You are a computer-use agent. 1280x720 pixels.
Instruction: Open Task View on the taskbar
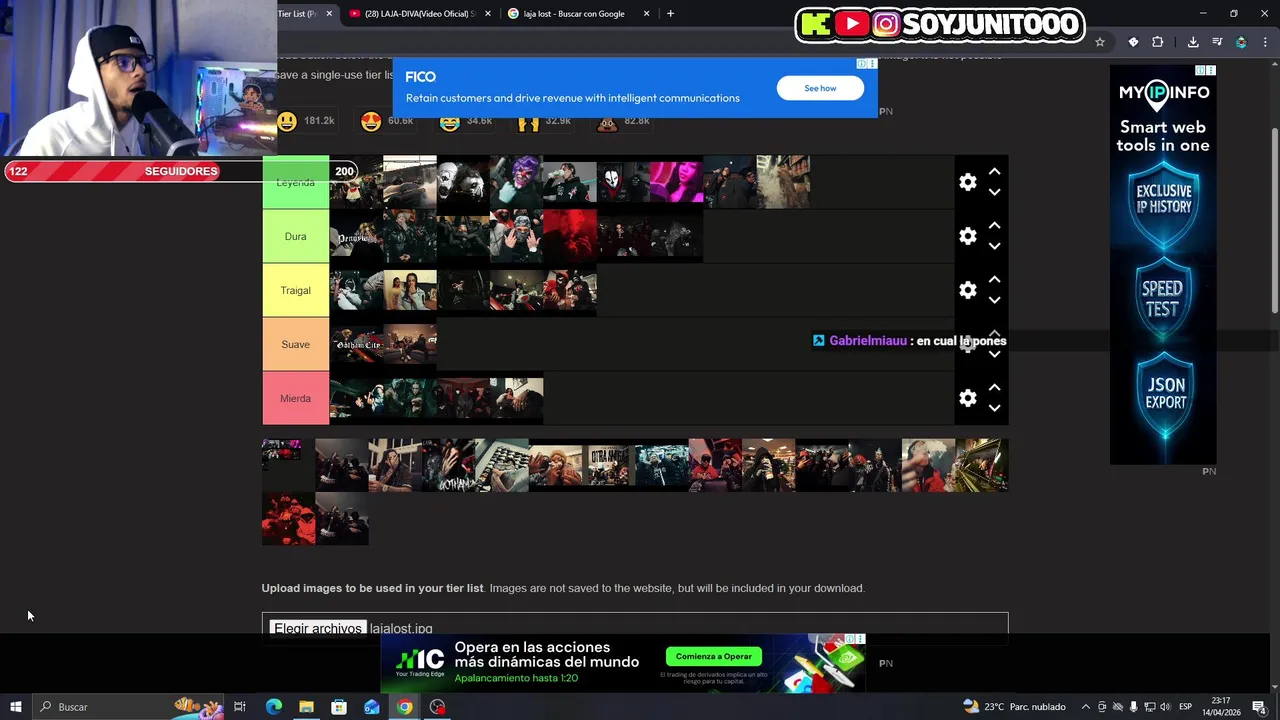click(x=240, y=707)
